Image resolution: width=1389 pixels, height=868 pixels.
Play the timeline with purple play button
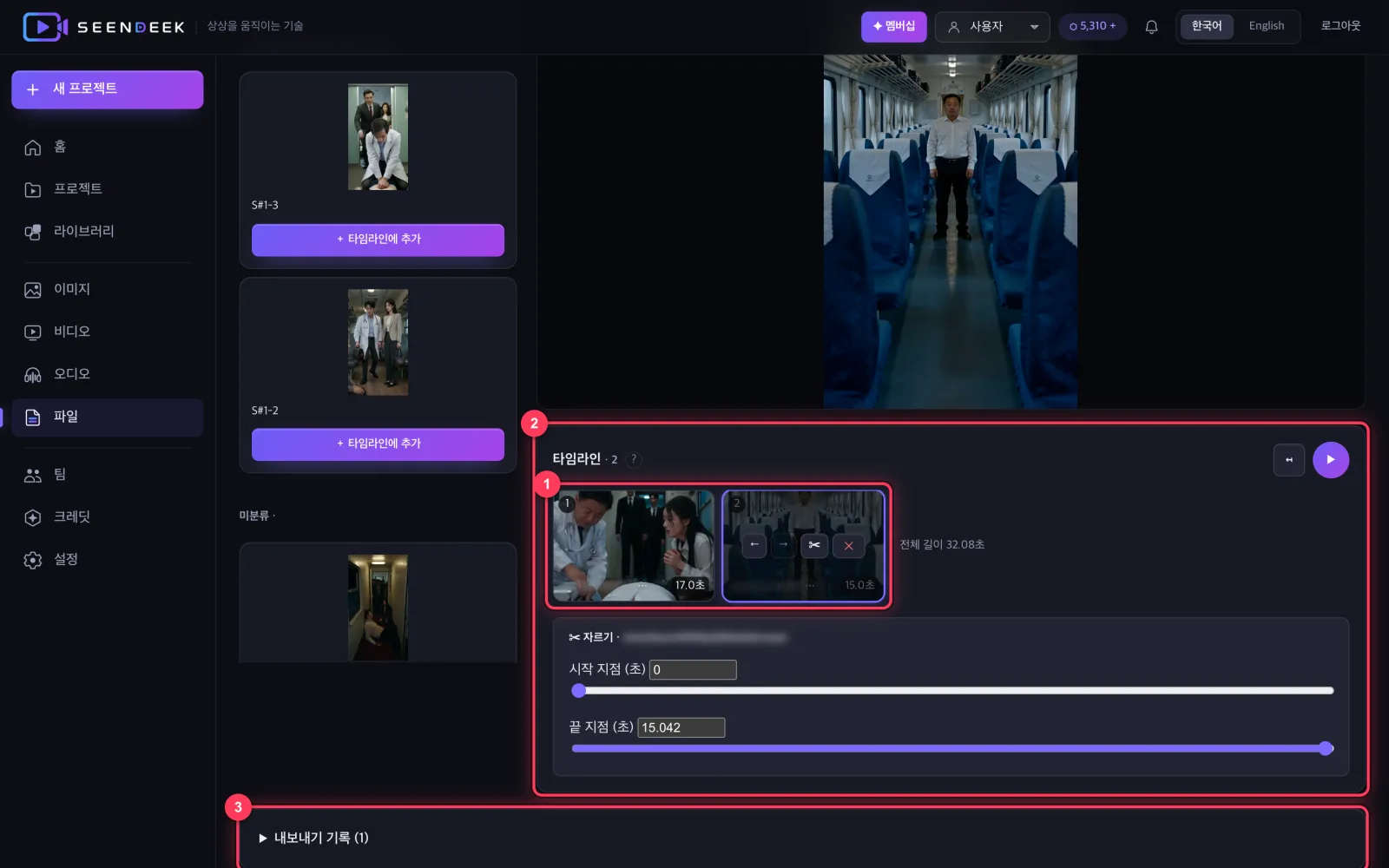pyautogui.click(x=1330, y=460)
